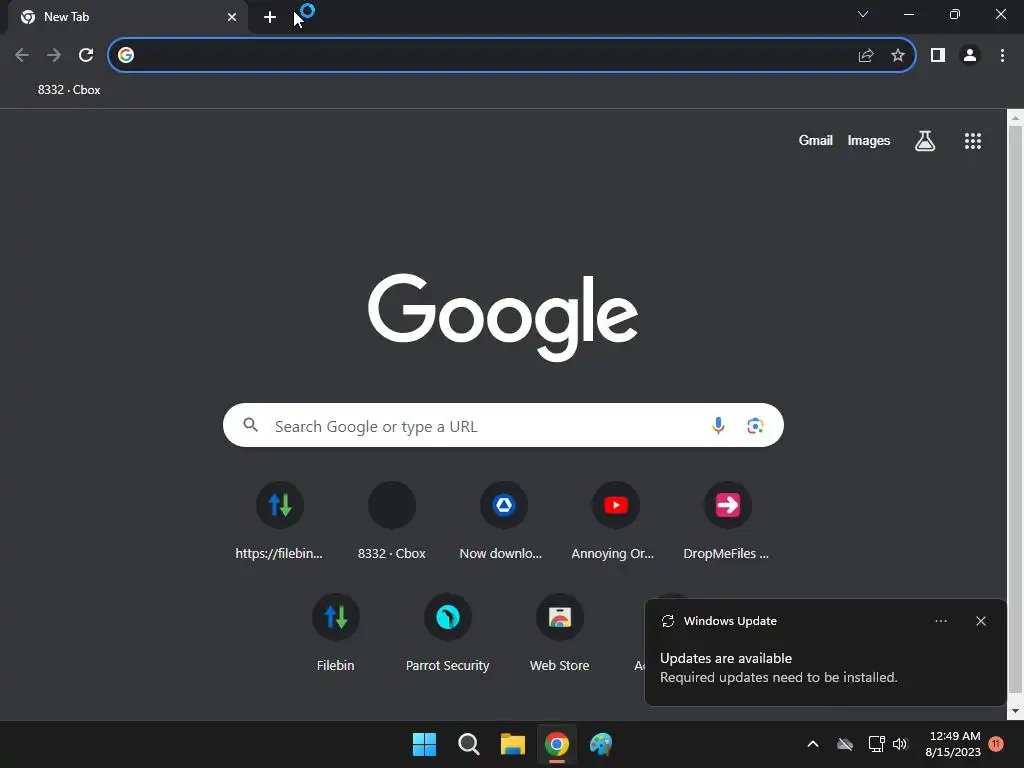Open the Paint app from taskbar
Viewport: 1024px width, 768px height.
pos(601,744)
